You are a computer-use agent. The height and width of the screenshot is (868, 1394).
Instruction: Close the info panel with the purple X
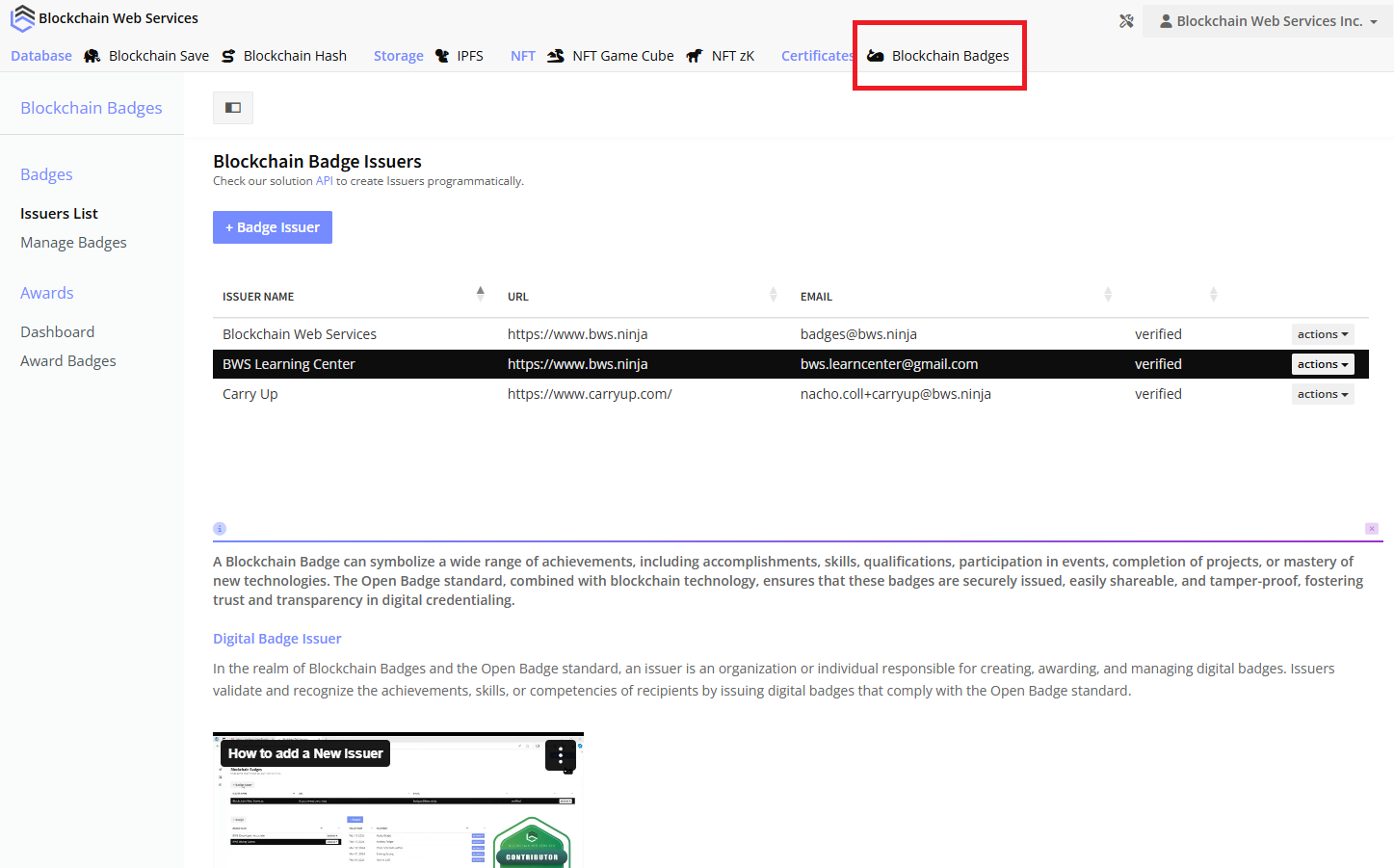coord(1372,529)
